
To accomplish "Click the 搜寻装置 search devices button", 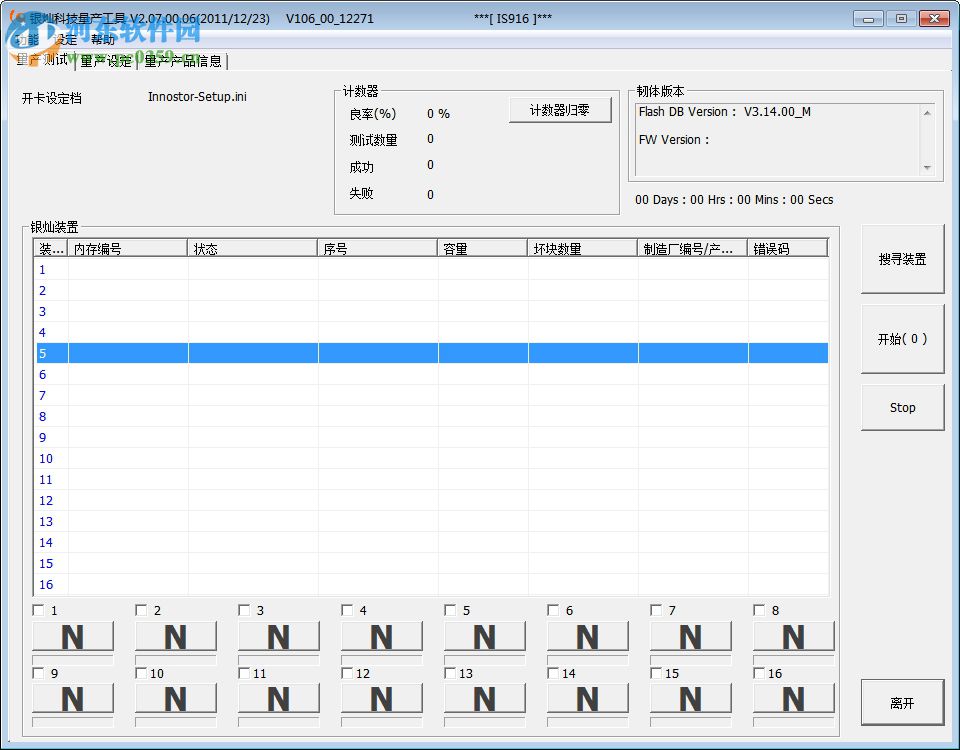I will 901,259.
